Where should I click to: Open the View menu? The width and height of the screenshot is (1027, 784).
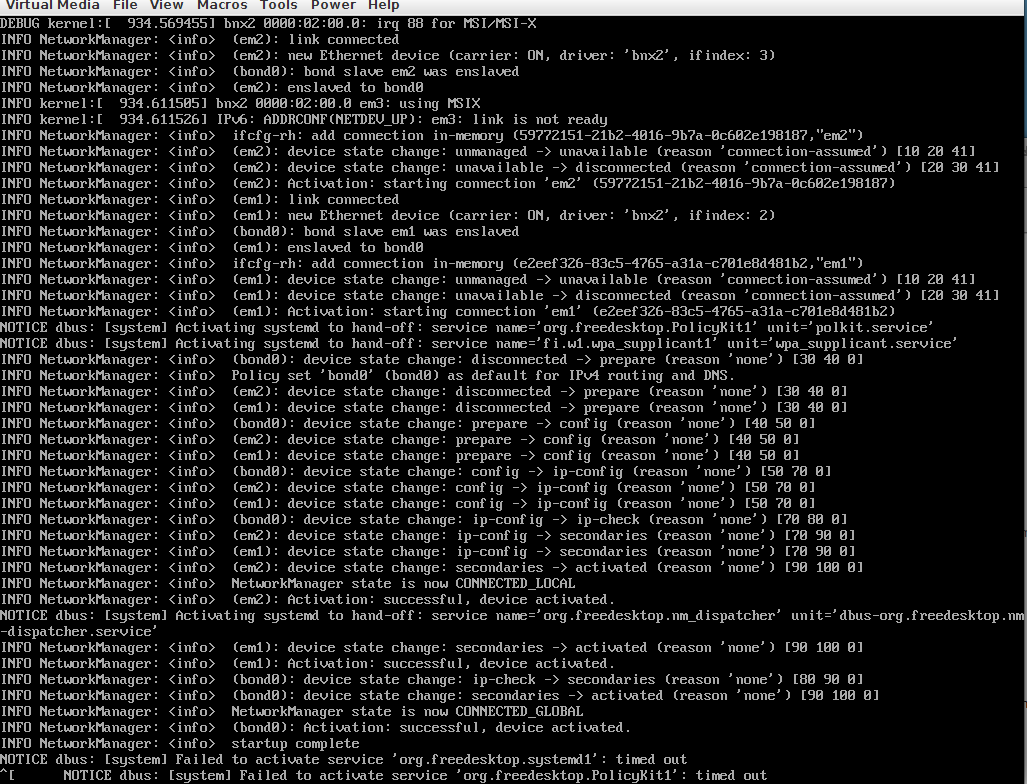[167, 6]
